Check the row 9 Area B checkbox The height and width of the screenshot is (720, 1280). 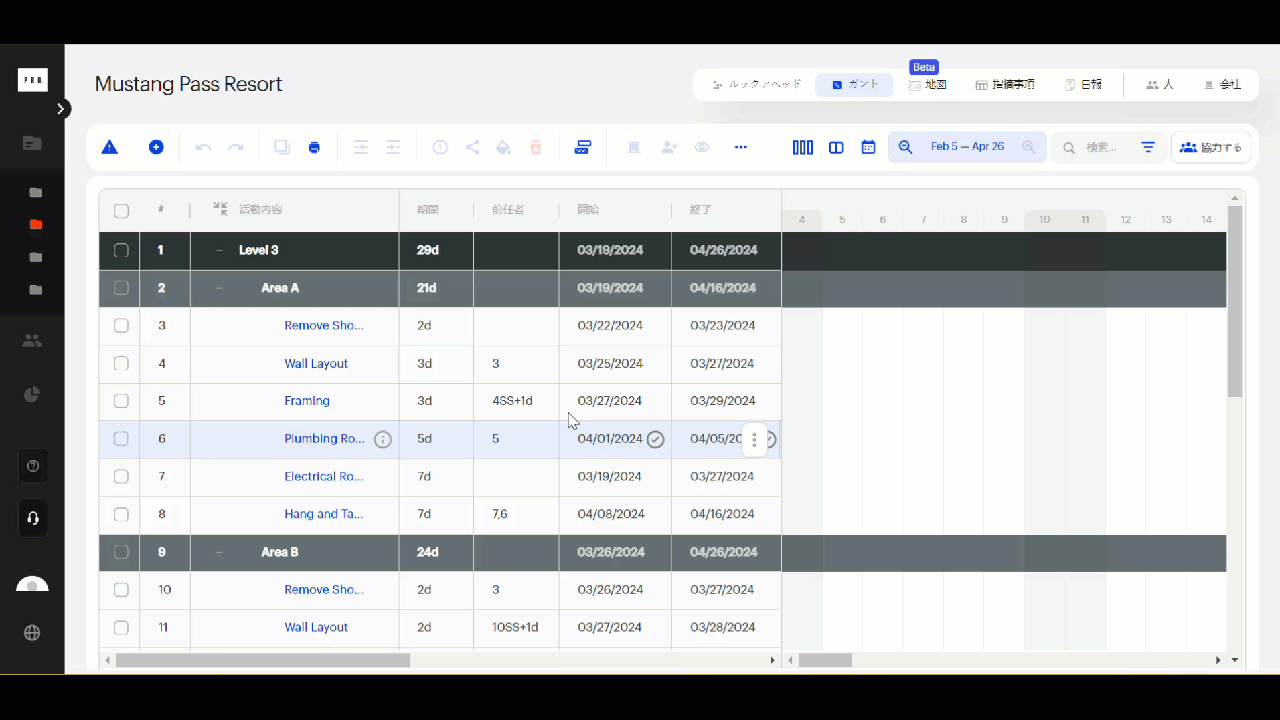[121, 552]
